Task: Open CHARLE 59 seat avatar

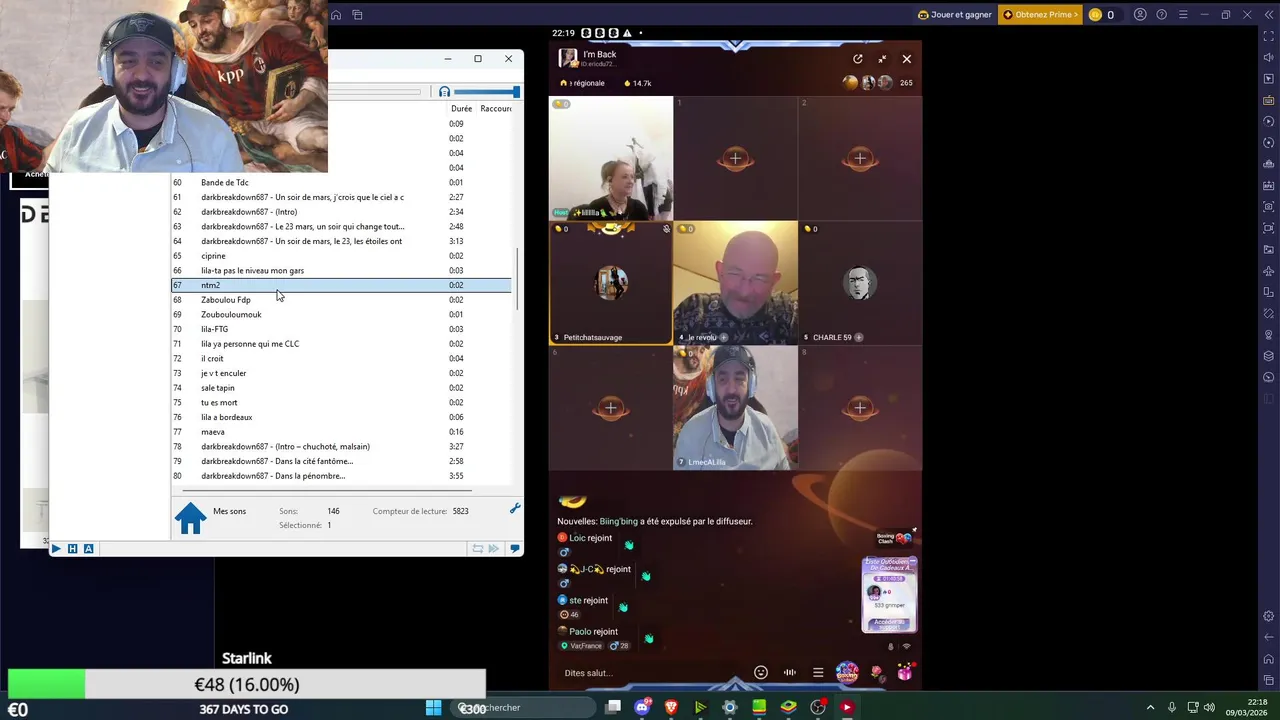Action: pyautogui.click(x=860, y=283)
